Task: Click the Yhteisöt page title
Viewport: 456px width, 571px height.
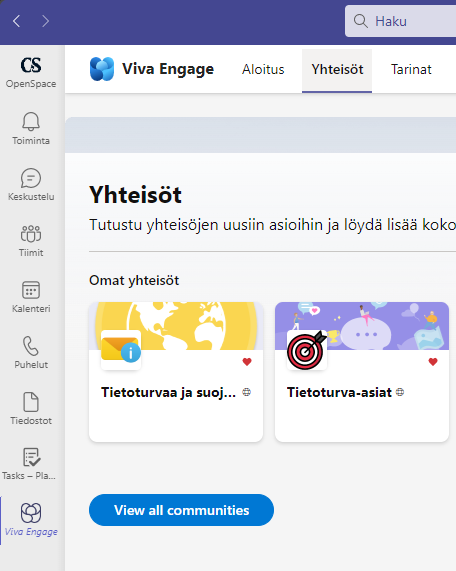Action: click(x=135, y=194)
